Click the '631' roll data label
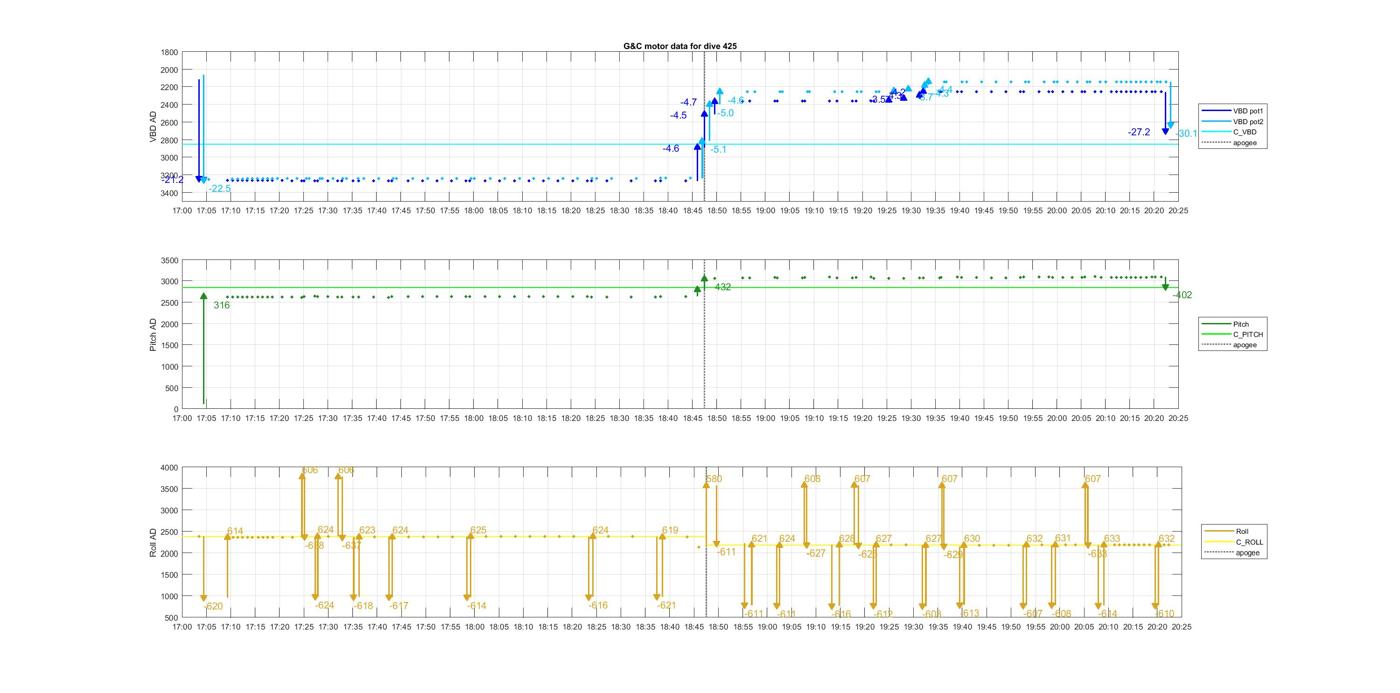This screenshot has width=1400, height=693. pos(1062,539)
